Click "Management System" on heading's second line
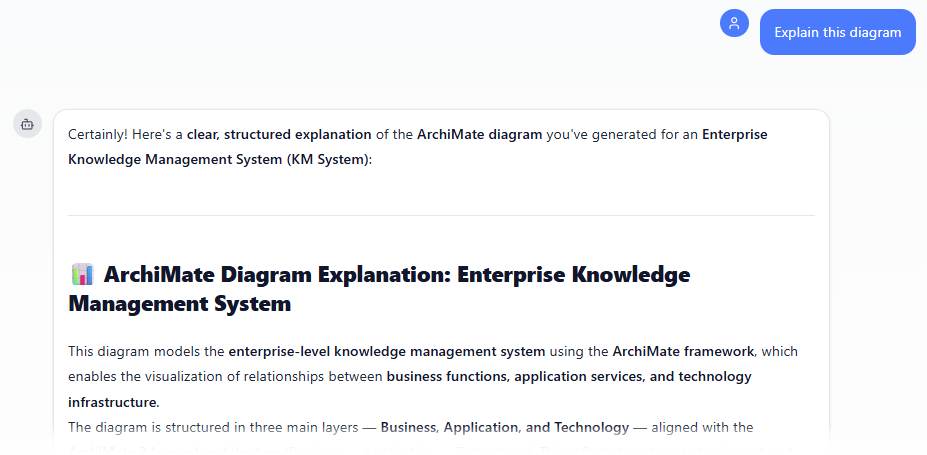 [x=179, y=303]
